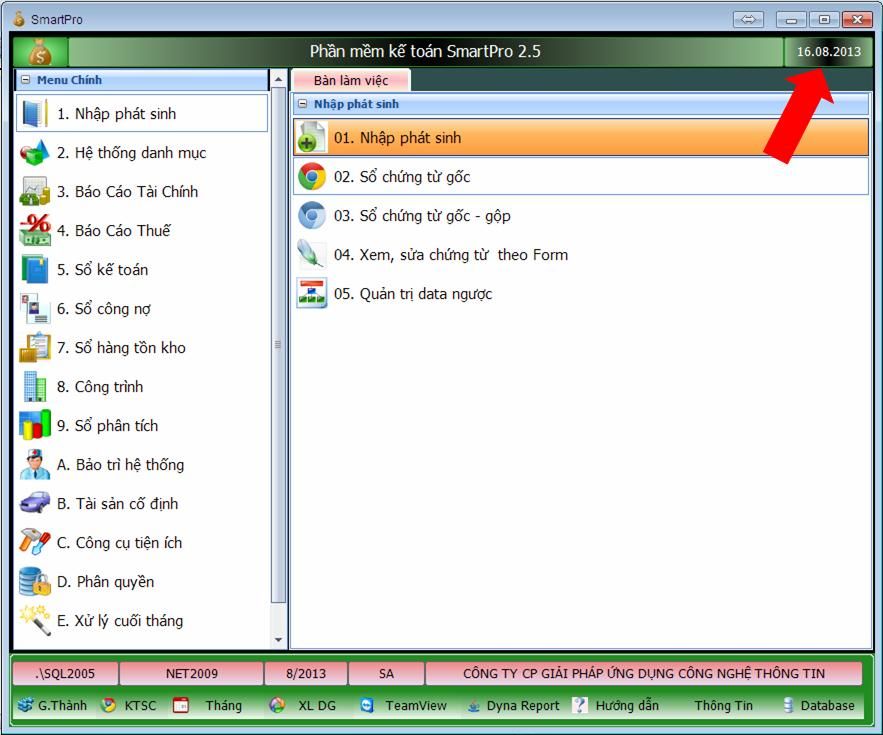Click the money bag logo icon
This screenshot has width=883, height=735.
[40, 52]
